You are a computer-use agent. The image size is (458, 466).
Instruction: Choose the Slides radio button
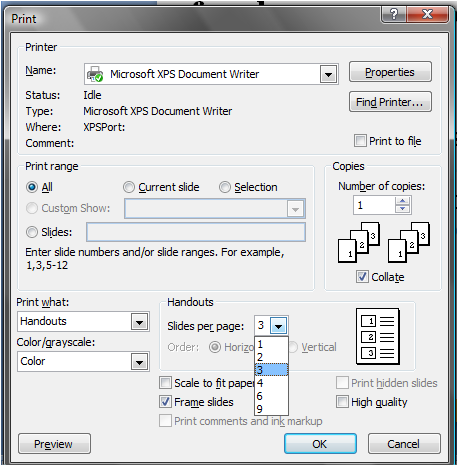point(32,232)
